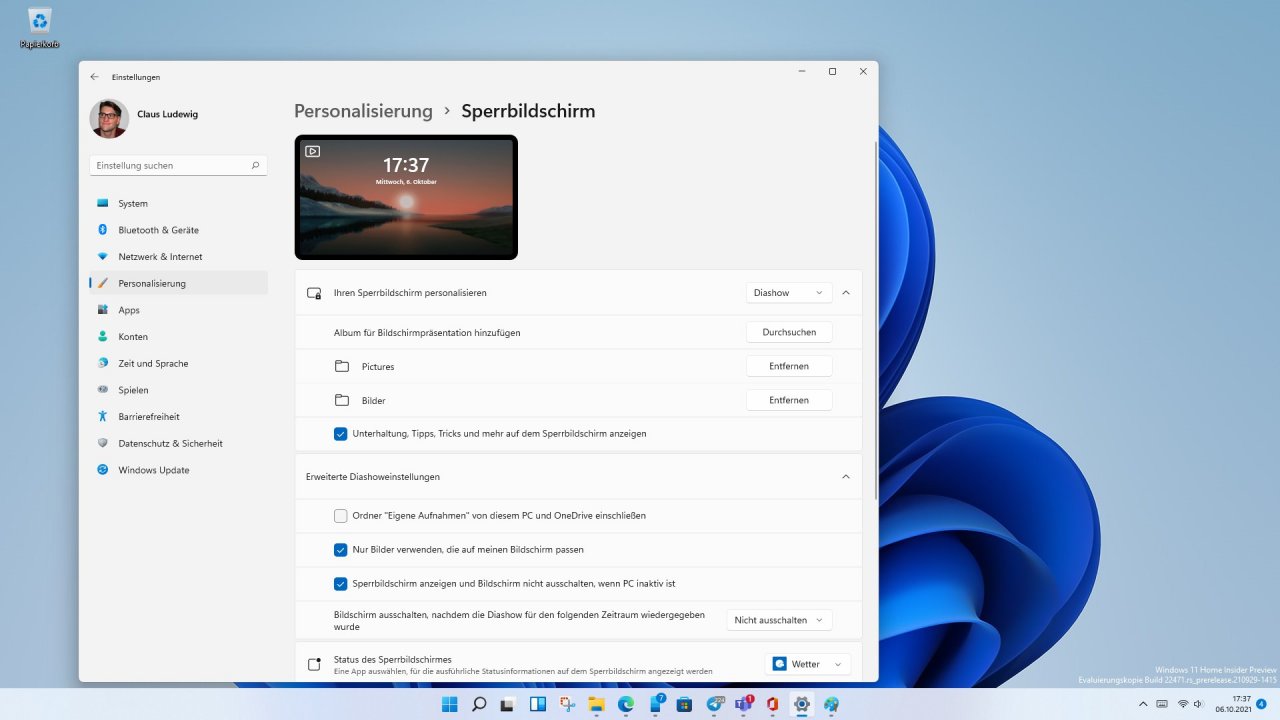This screenshot has width=1280, height=720.
Task: Open the Nicht ausschalten dropdown
Action: pyautogui.click(x=779, y=620)
